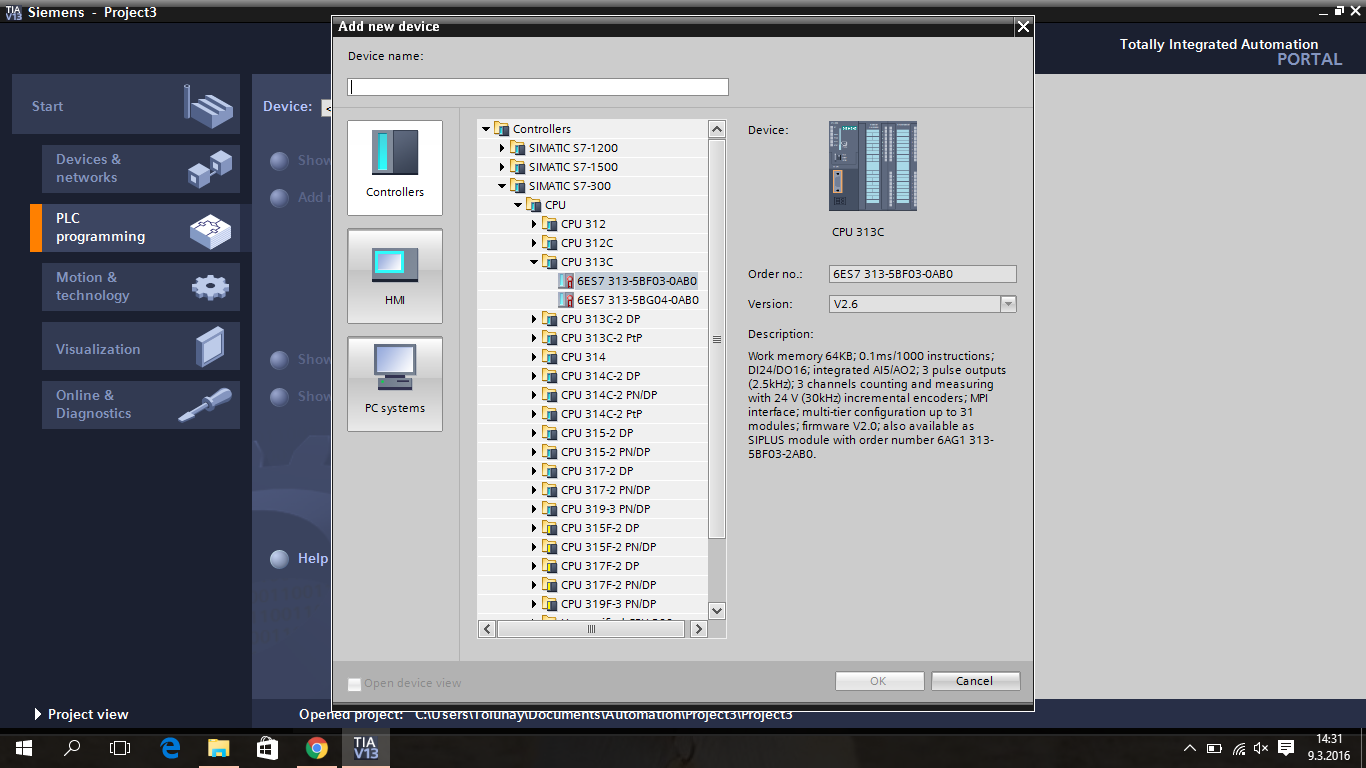Click the Order no. field
Viewport: 1366px width, 768px height.
pyautogui.click(x=923, y=274)
